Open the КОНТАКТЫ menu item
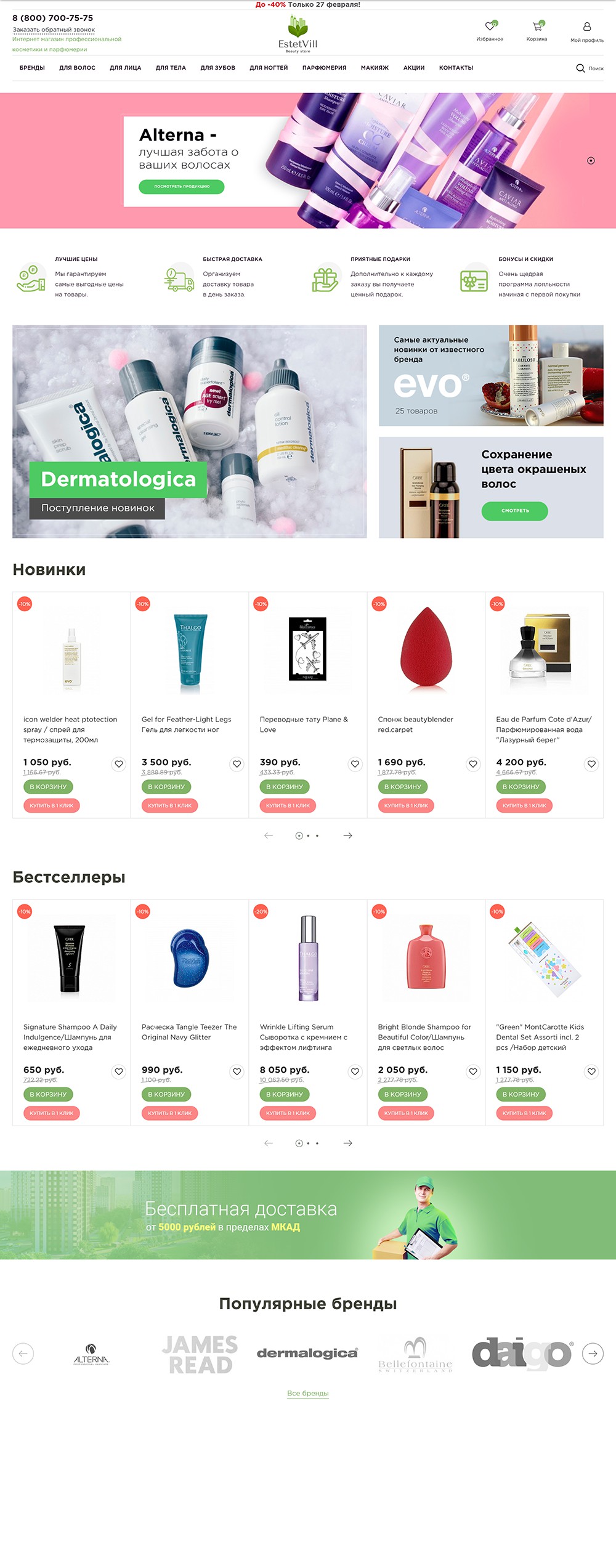Viewport: 616px width, 1568px height. point(456,68)
